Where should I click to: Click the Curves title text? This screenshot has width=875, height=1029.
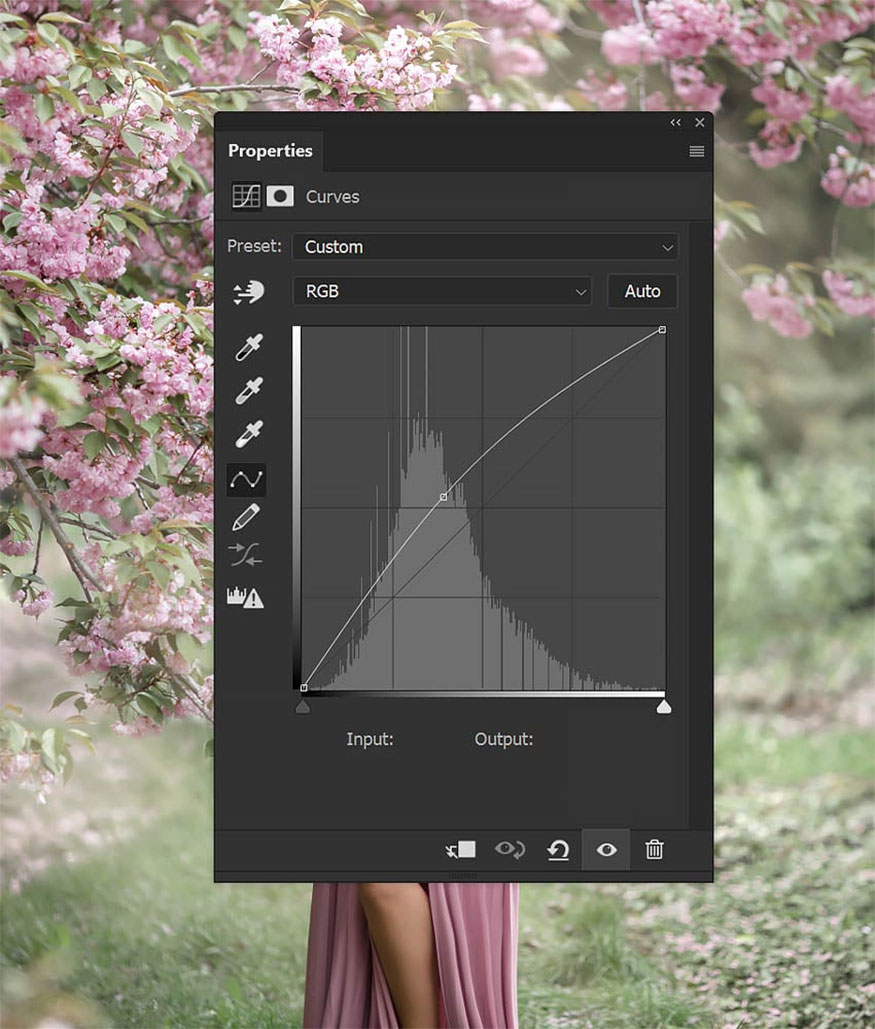pos(333,197)
